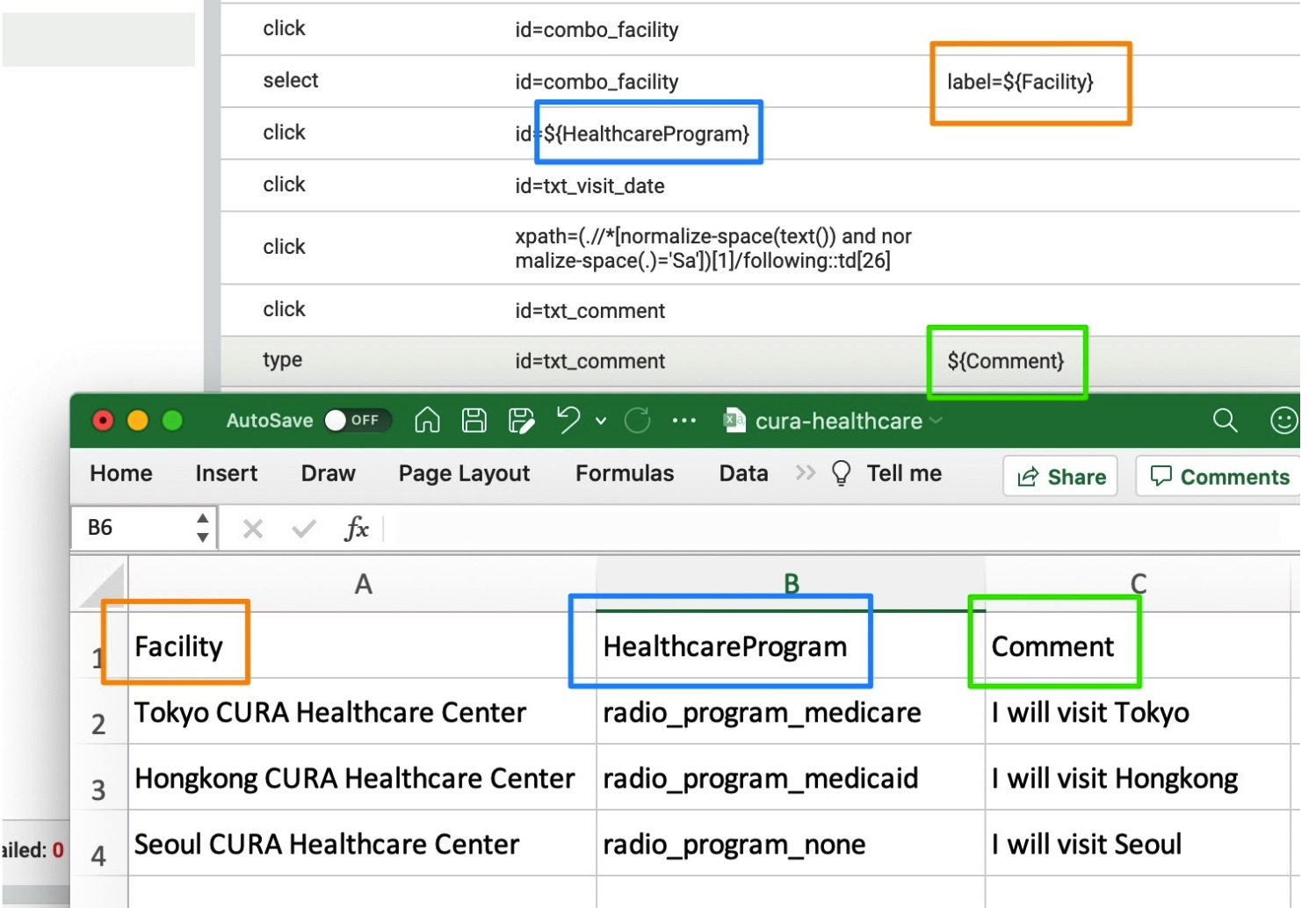Select the Tokyo CURA Healthcare Center cell
Image resolution: width=1316 pixels, height=908 pixels.
360,712
